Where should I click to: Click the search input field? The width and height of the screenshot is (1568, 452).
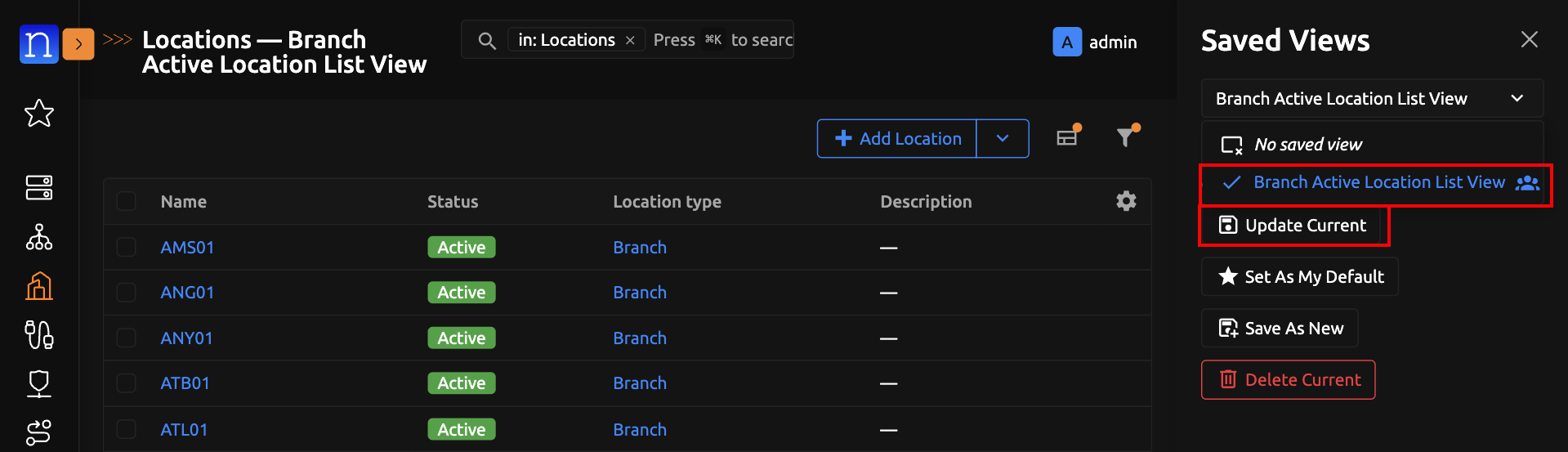[x=719, y=40]
